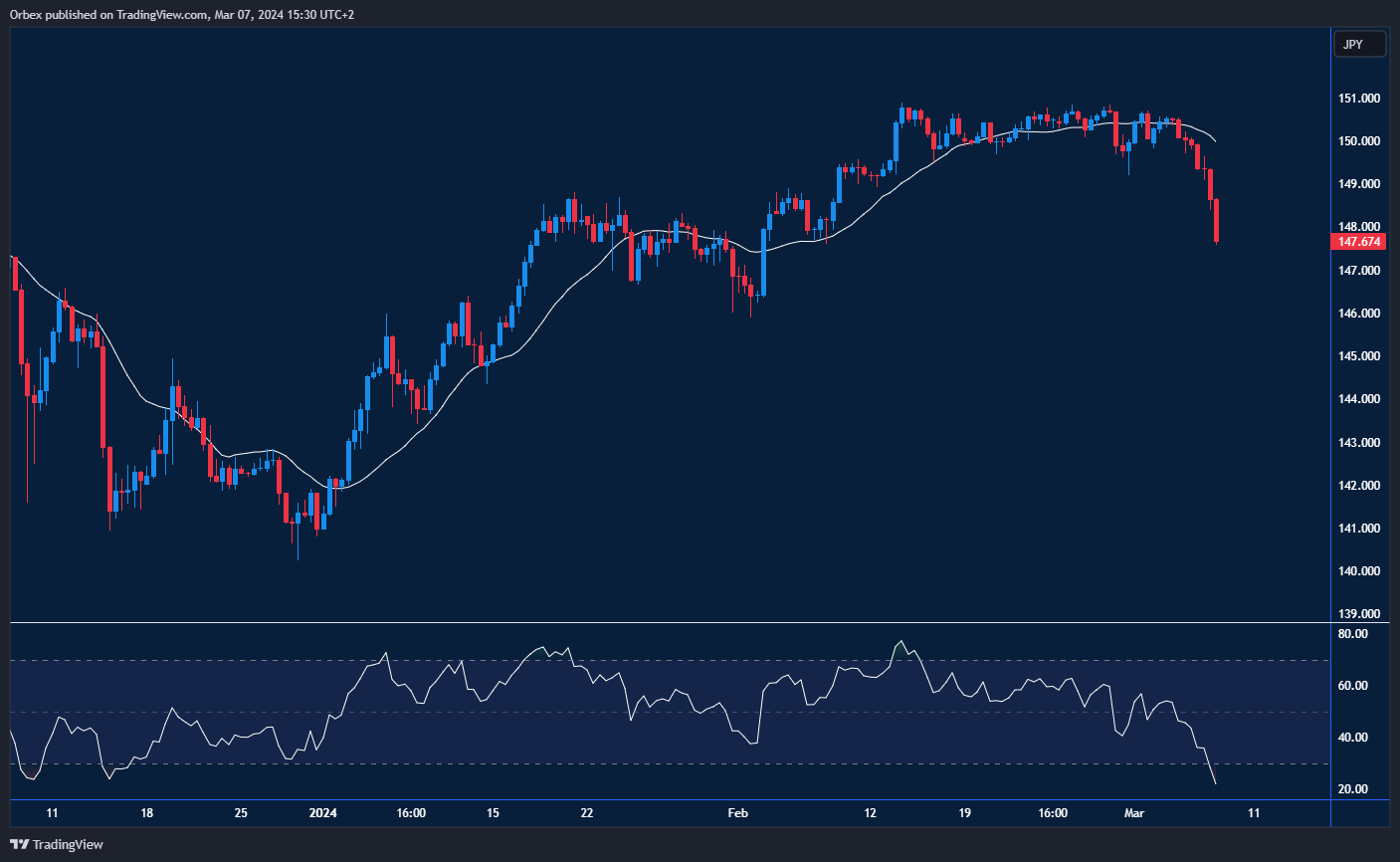Click the red current price tag 147.674
Image resolution: width=1400 pixels, height=862 pixels.
1359,242
